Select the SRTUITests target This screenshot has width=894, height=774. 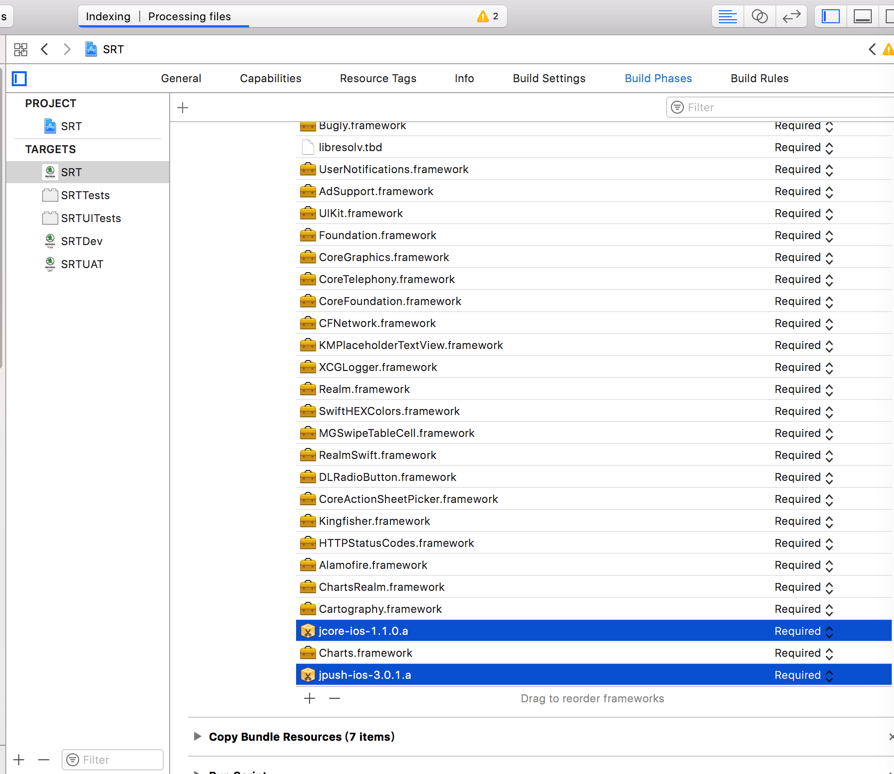(88, 218)
